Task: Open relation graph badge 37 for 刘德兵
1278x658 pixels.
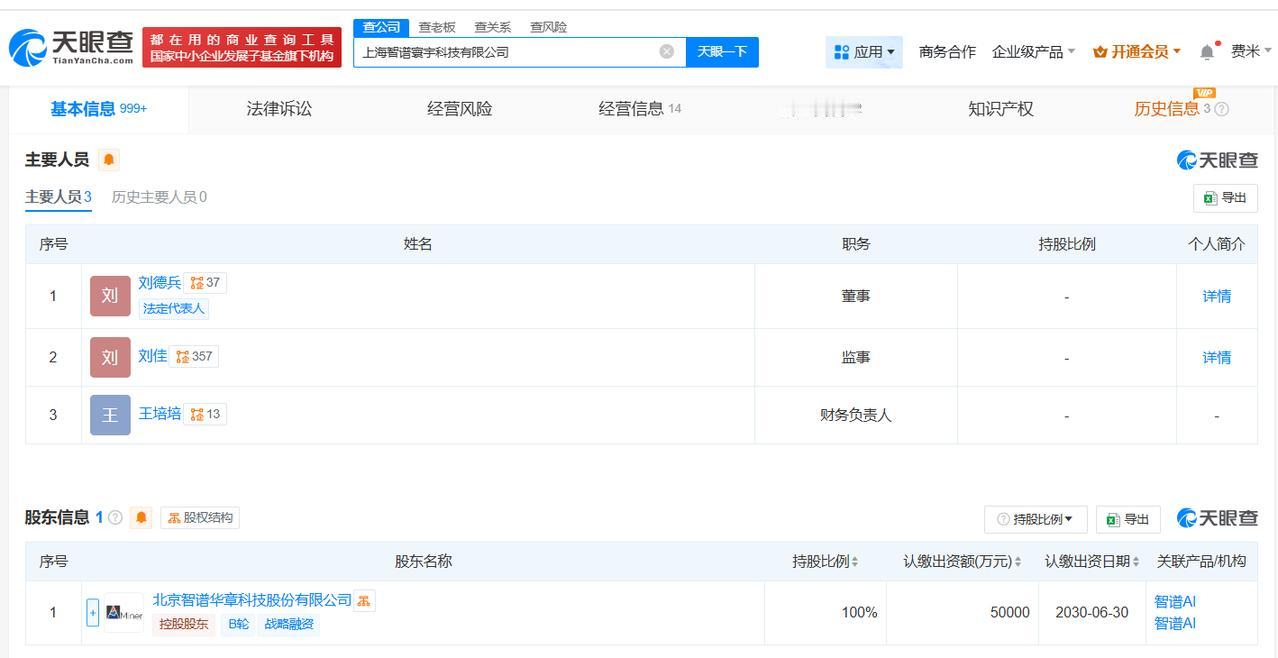Action: [205, 283]
